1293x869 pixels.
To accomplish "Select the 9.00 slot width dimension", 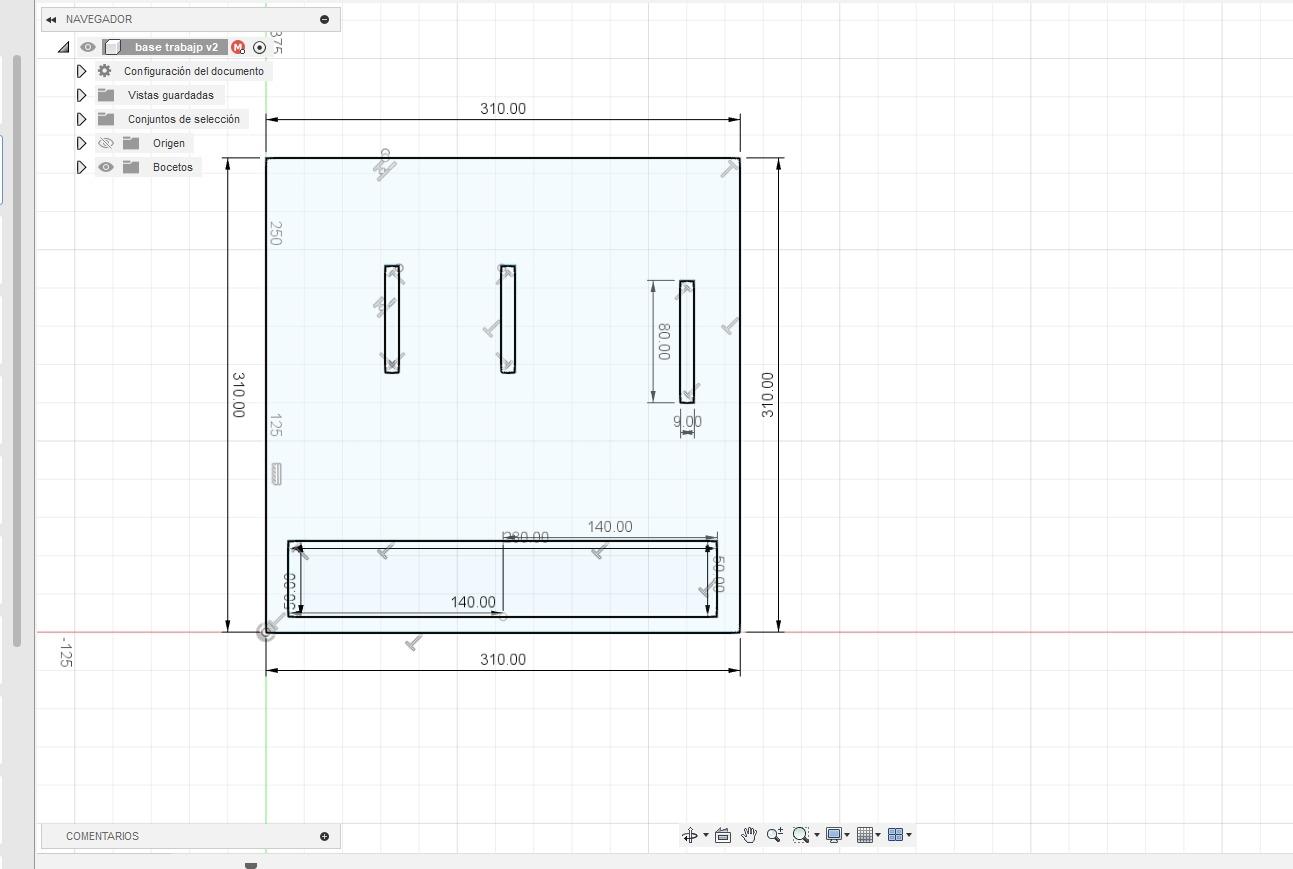I will pyautogui.click(x=687, y=422).
